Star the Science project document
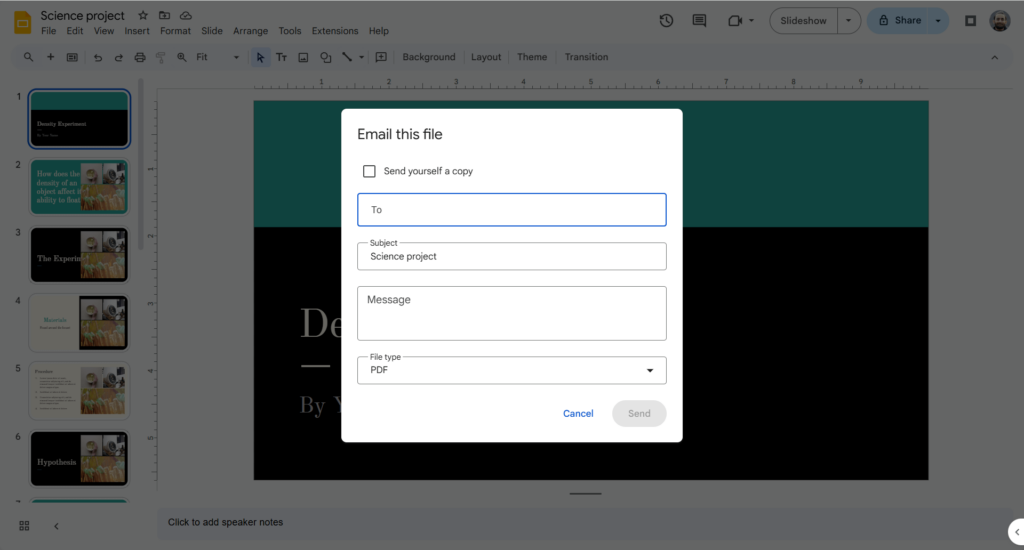The image size is (1024, 550). [143, 16]
